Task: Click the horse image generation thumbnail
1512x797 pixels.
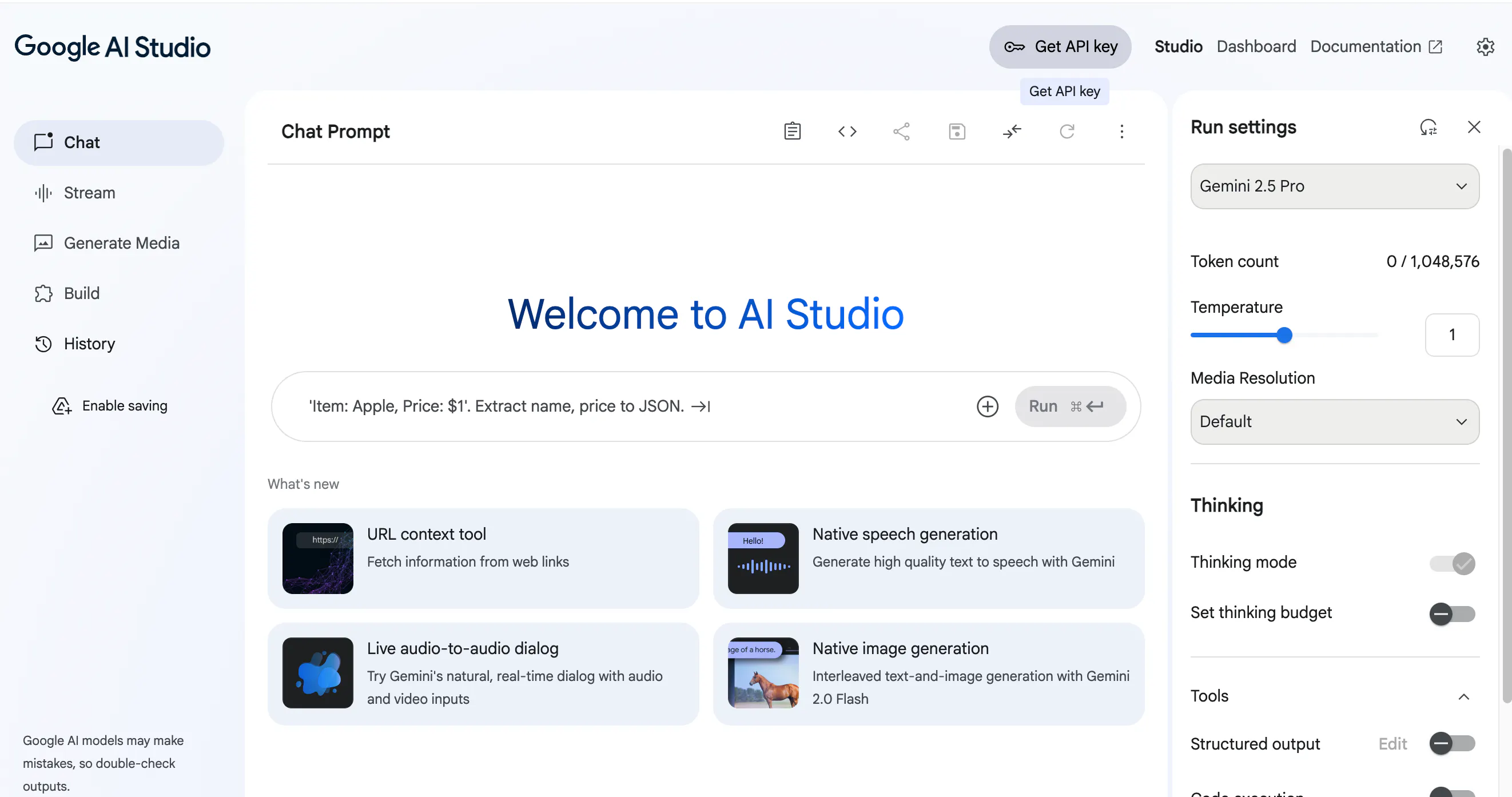Action: pos(763,672)
